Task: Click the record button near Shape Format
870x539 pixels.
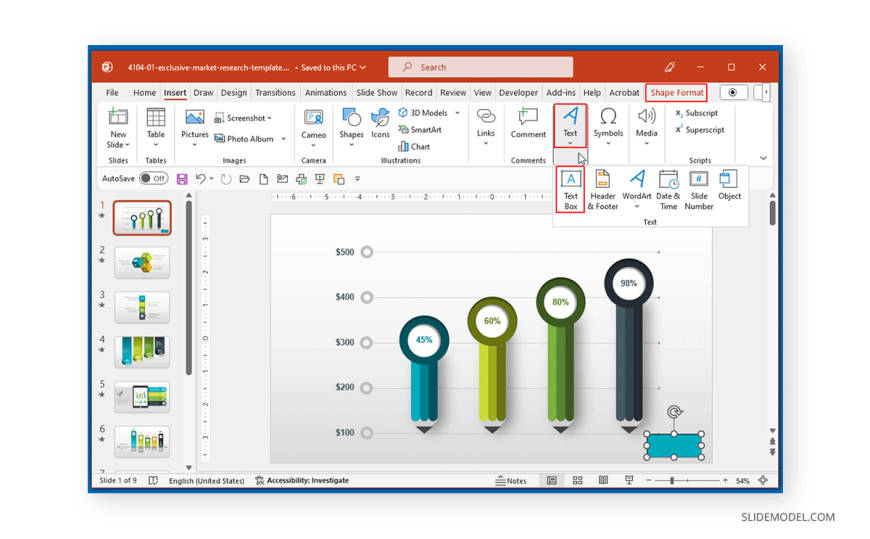Action: (733, 93)
